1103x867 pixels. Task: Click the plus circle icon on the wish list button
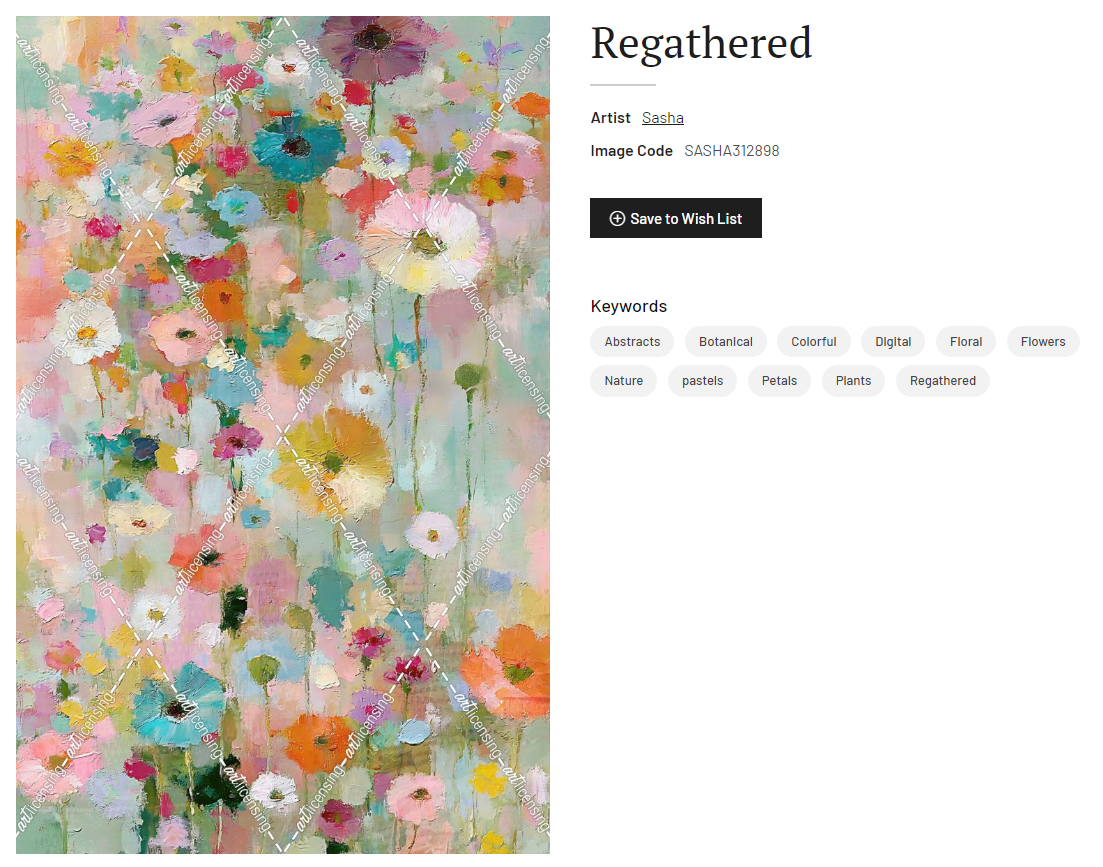tap(617, 218)
